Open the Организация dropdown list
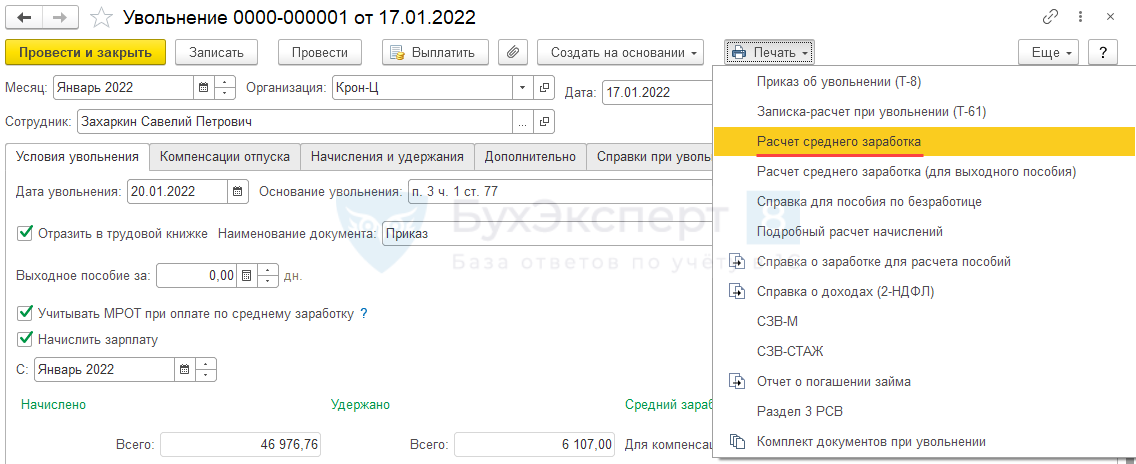This screenshot has width=1136, height=464. click(x=522, y=88)
